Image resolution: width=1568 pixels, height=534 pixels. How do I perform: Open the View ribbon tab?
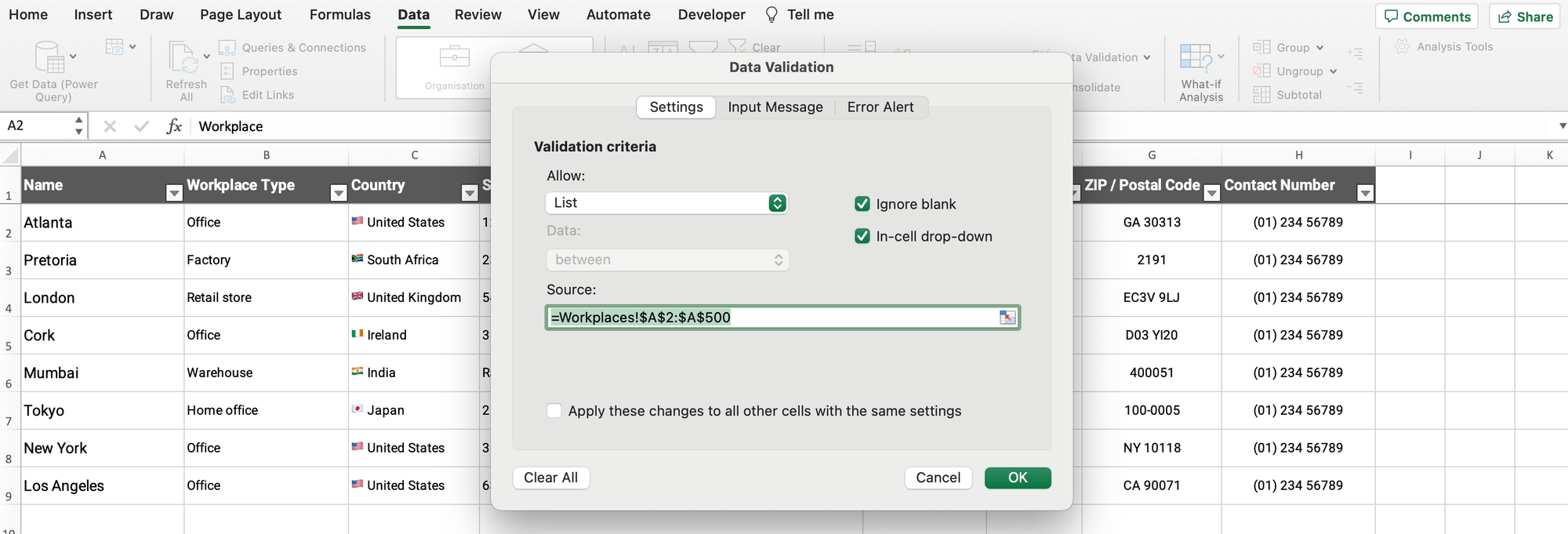click(x=543, y=15)
